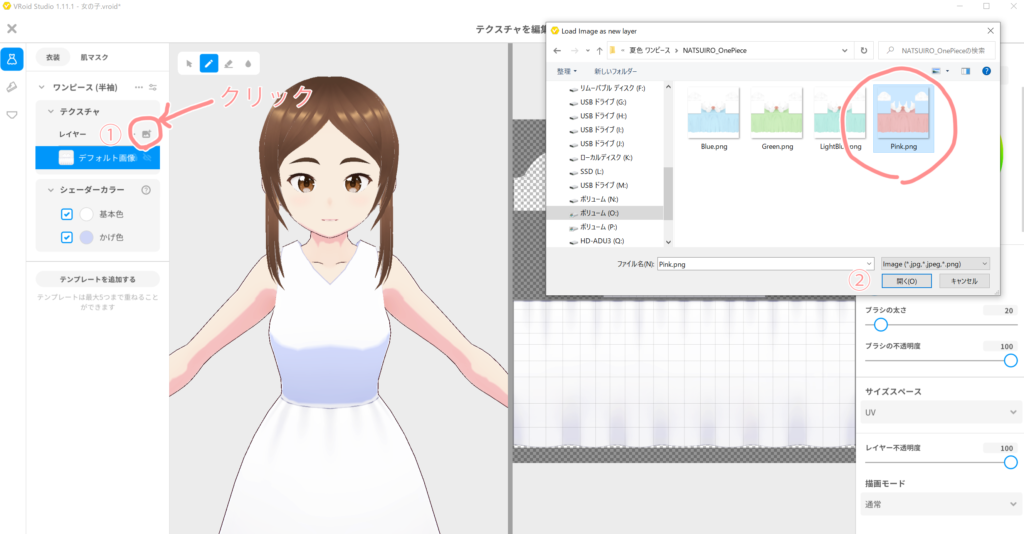
Task: Open the UV サイズスペース dropdown
Action: (939, 411)
